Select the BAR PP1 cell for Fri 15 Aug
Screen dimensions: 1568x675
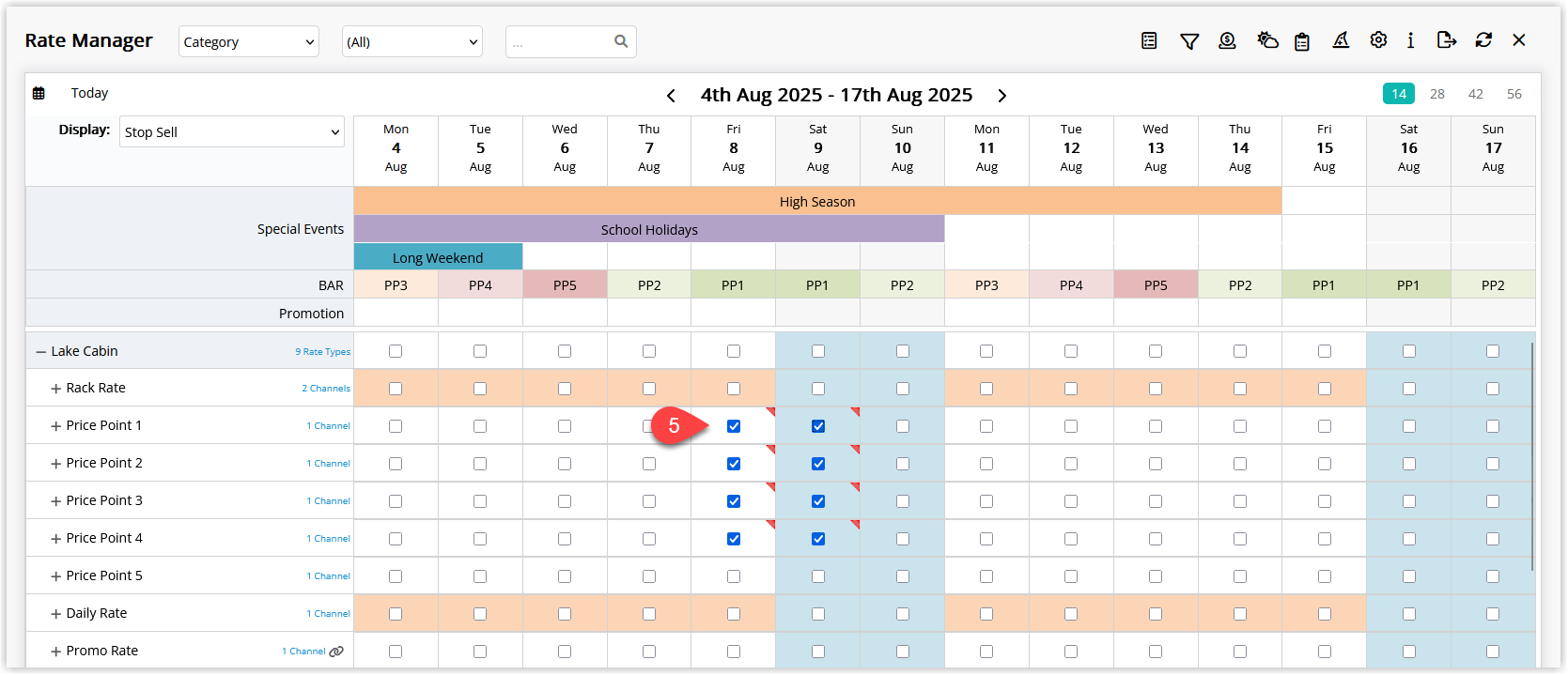pos(1324,285)
